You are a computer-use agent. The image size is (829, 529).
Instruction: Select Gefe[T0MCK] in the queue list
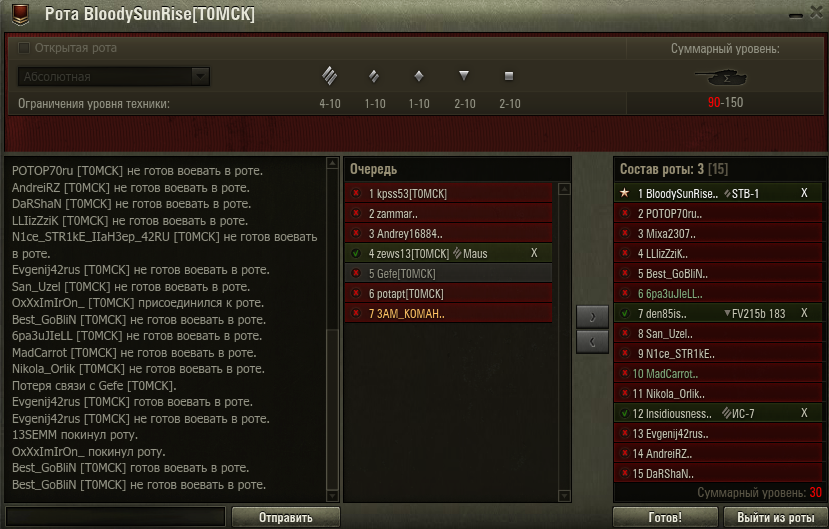click(x=448, y=274)
